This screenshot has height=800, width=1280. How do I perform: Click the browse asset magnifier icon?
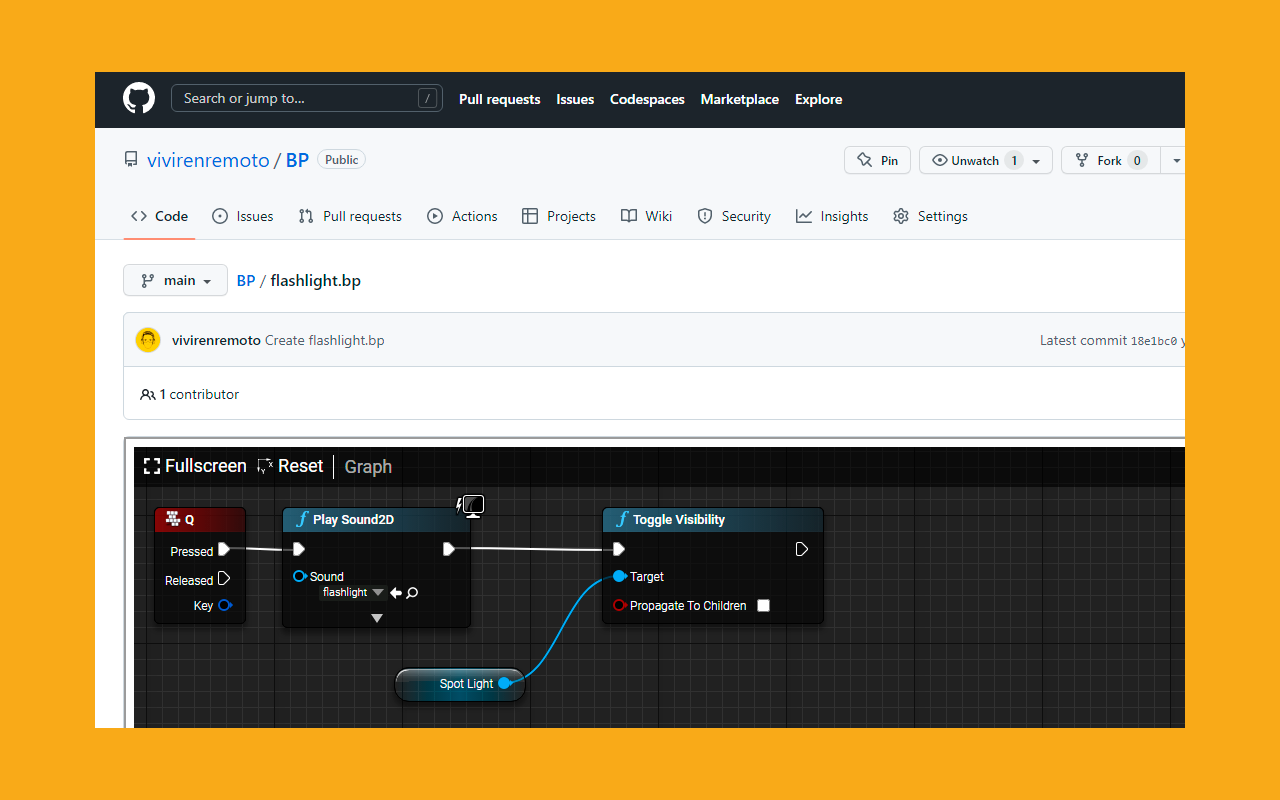coord(412,593)
